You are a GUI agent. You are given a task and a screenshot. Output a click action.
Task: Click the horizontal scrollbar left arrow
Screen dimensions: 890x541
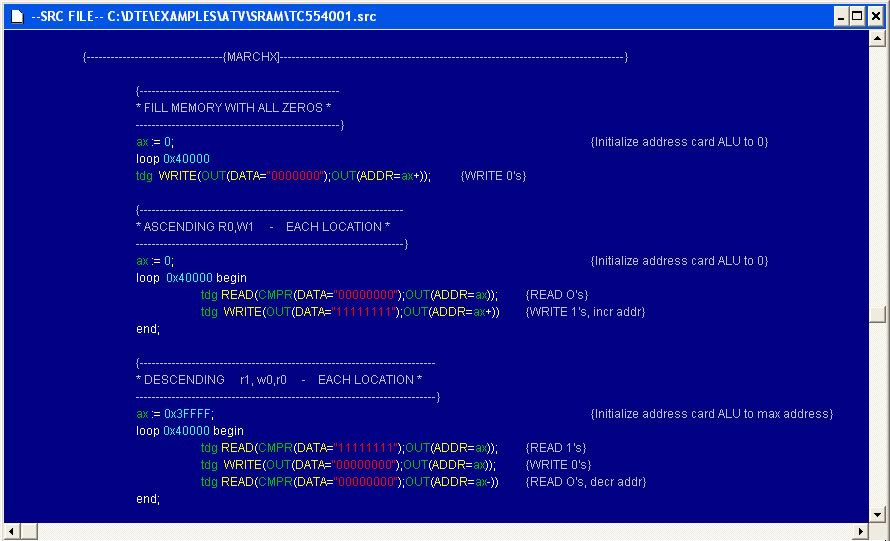click(11, 531)
